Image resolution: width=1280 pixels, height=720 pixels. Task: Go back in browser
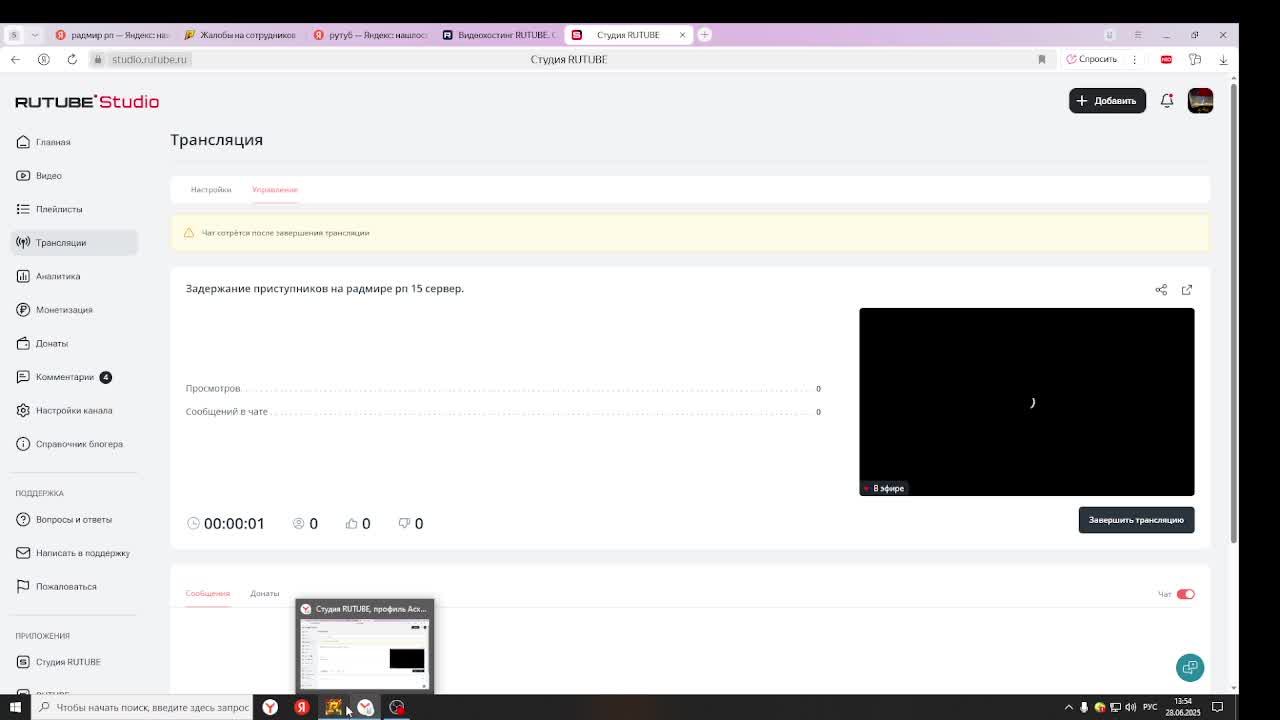(x=15, y=59)
